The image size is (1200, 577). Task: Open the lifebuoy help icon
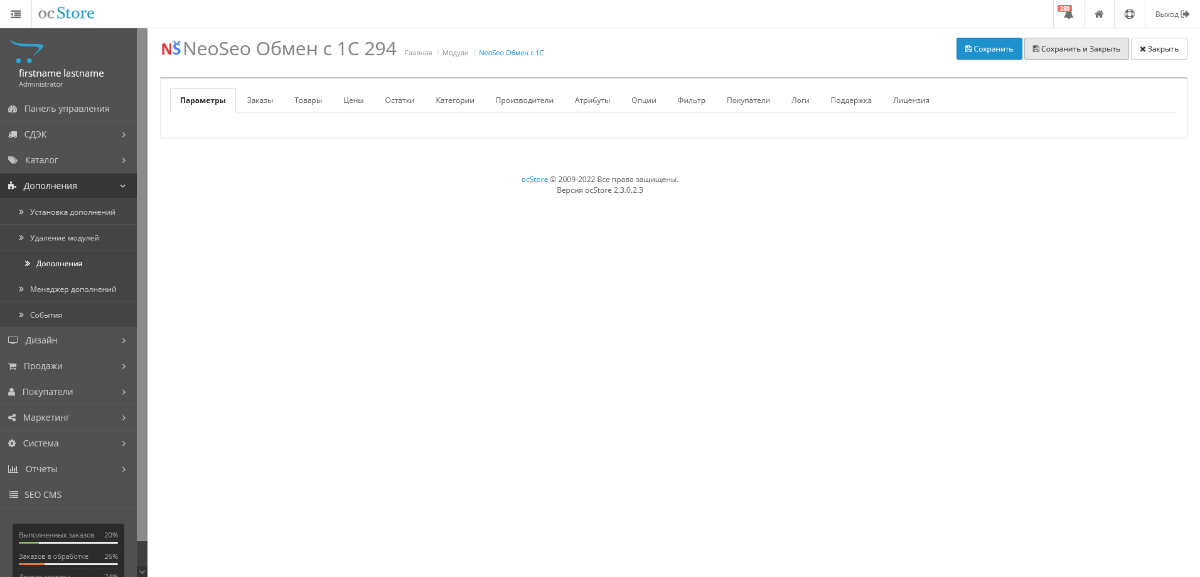(x=1129, y=14)
